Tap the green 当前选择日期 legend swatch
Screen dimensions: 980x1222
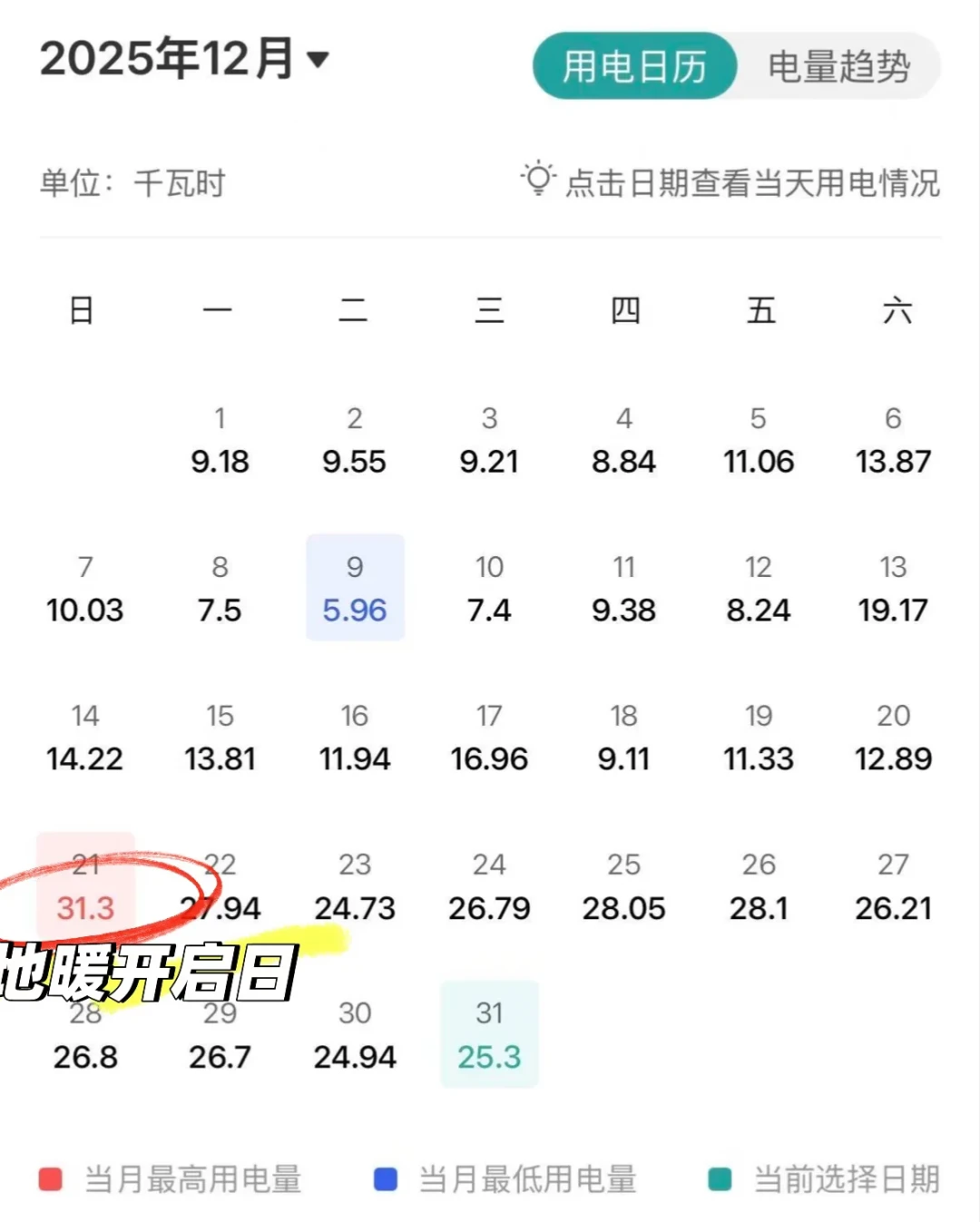pos(720,1179)
